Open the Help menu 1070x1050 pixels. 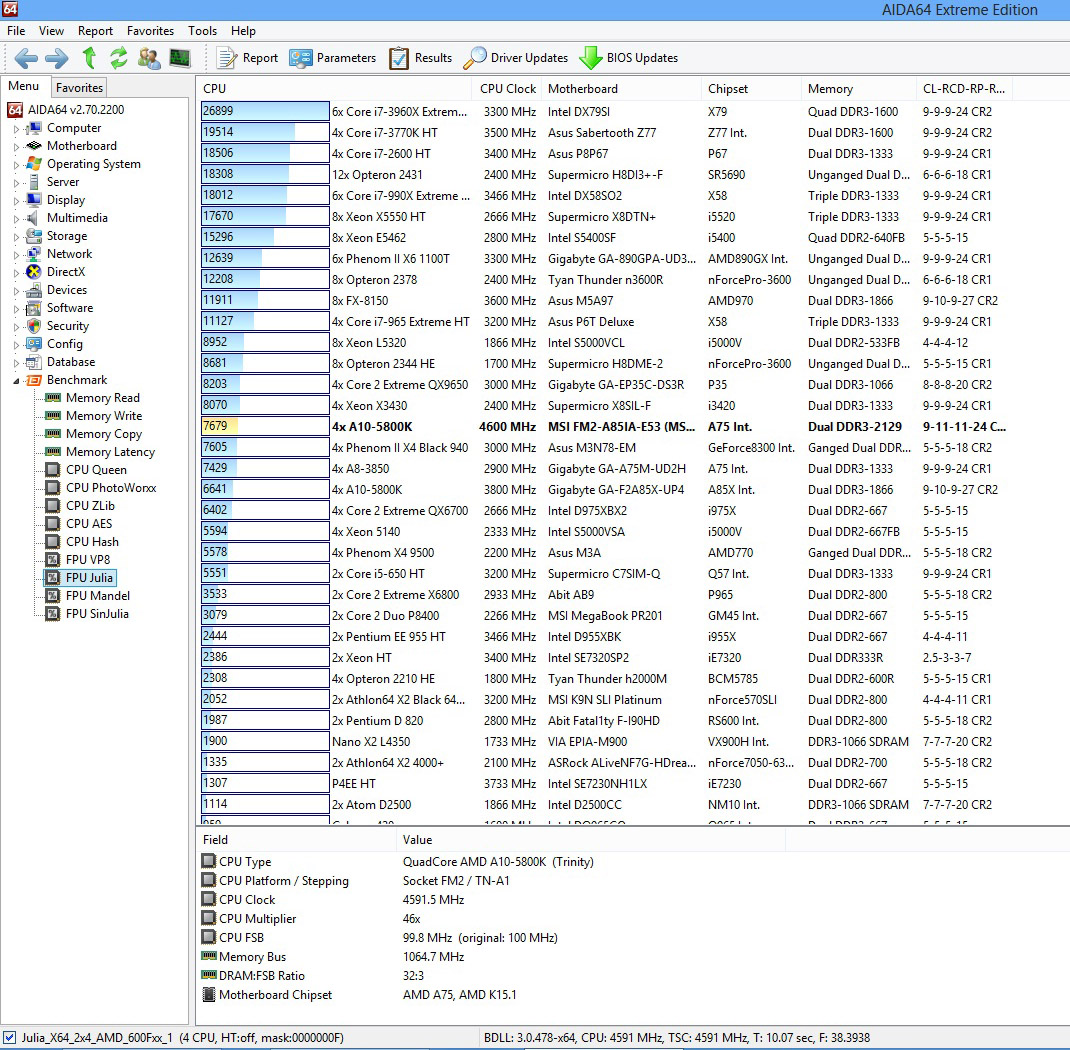coord(243,31)
